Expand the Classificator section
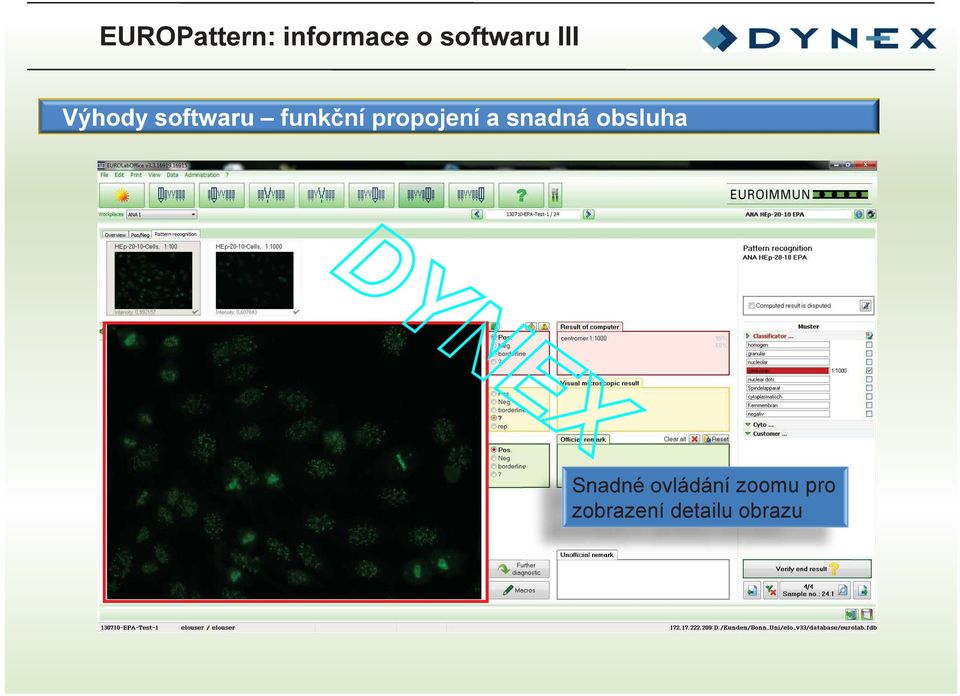960x696 pixels. (748, 336)
